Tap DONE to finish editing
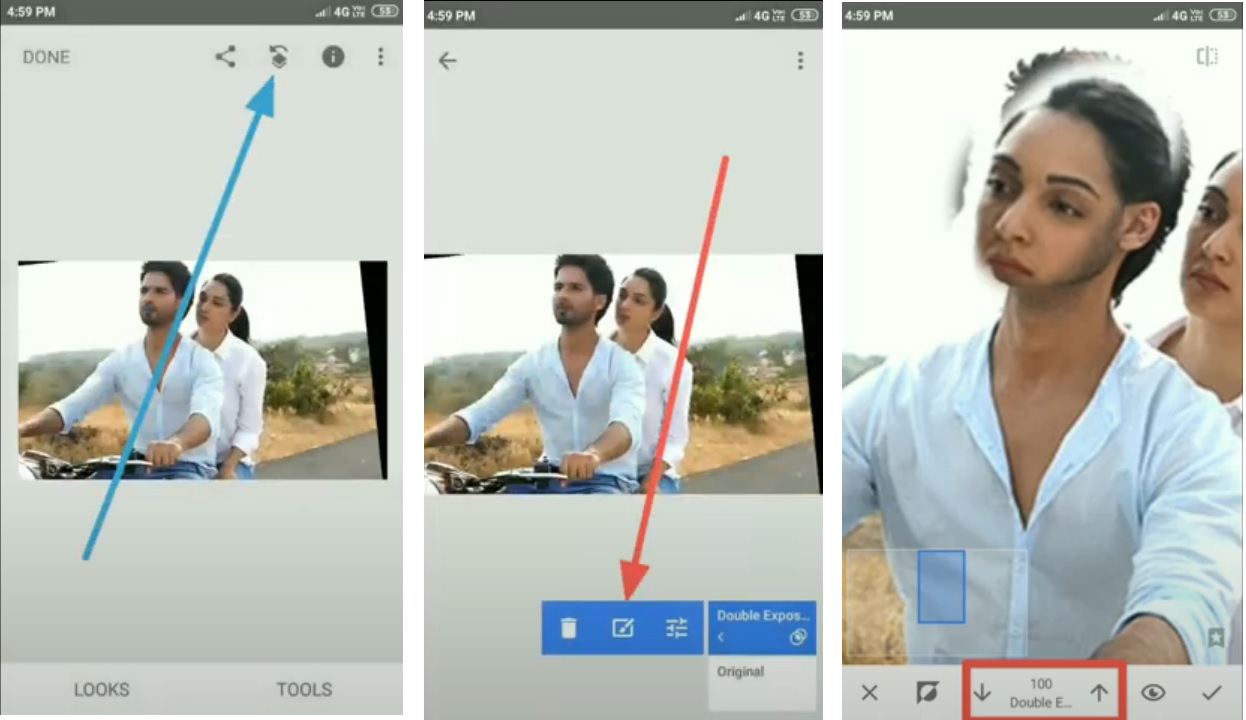The width and height of the screenshot is (1246, 720). [x=45, y=57]
